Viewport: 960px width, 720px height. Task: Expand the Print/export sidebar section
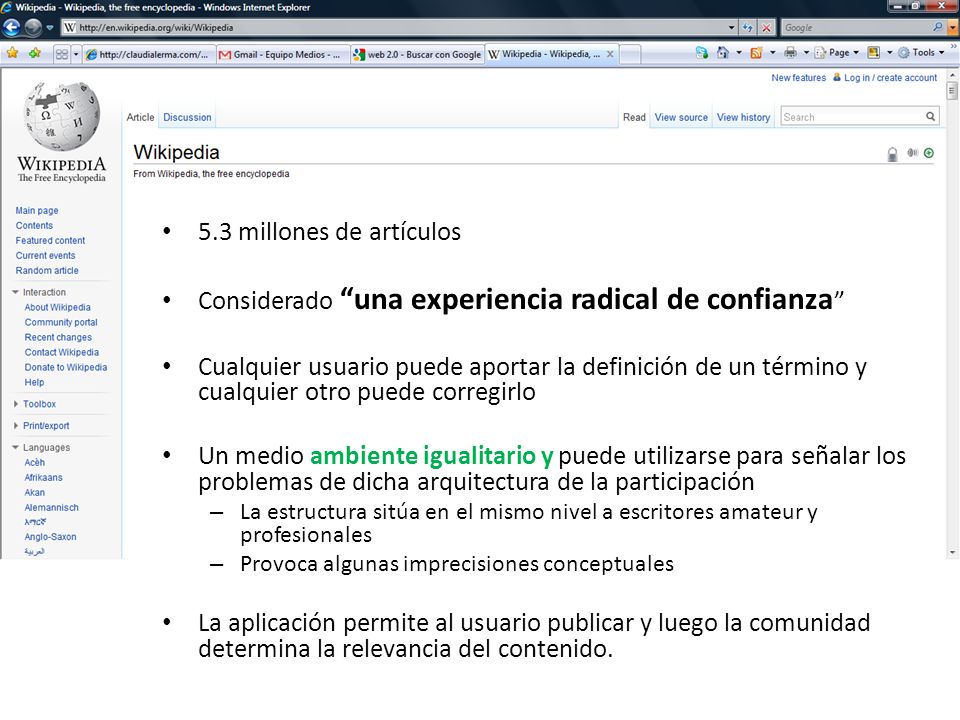click(x=42, y=426)
